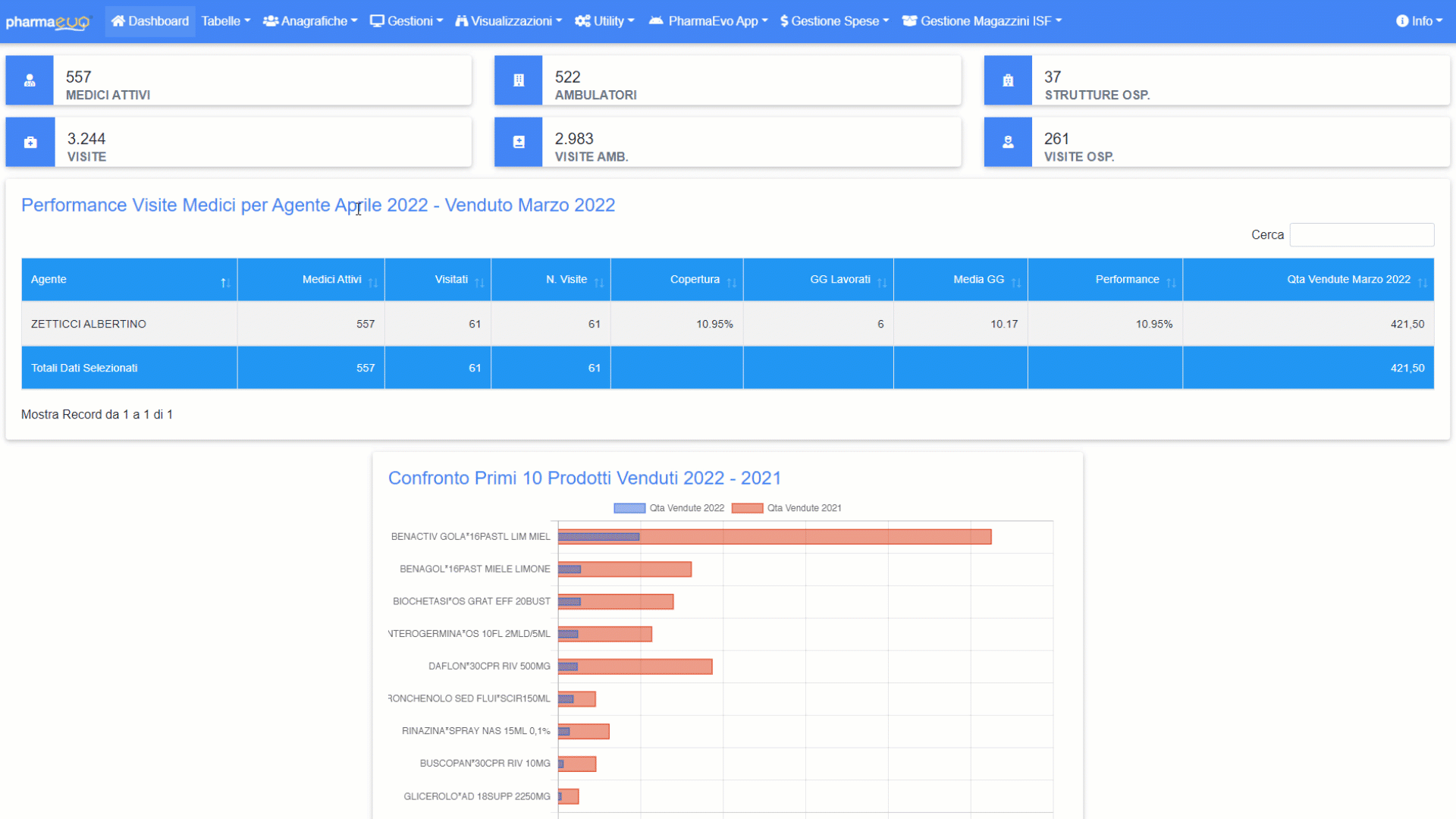Toggle Qta Vendute 2021 legend item

786,508
